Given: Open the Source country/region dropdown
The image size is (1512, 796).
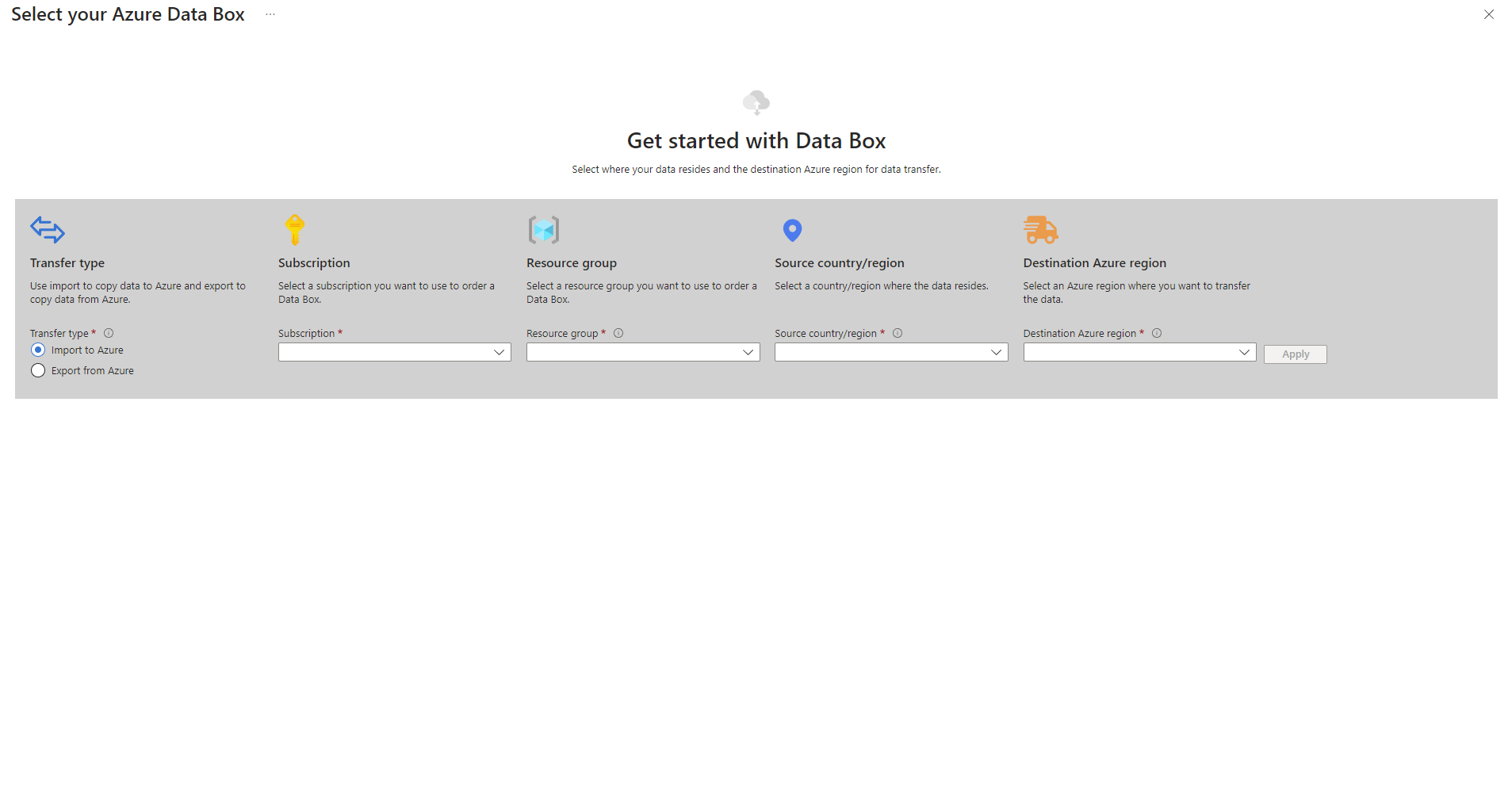Looking at the screenshot, I should 891,352.
